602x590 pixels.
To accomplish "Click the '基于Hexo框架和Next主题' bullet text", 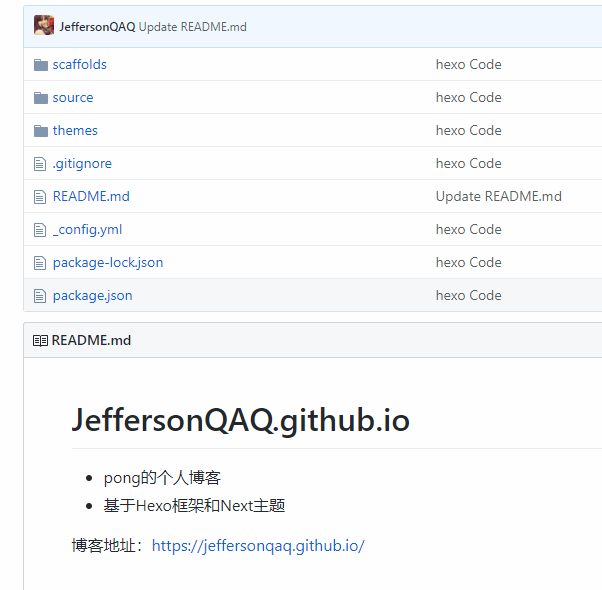I will (194, 506).
